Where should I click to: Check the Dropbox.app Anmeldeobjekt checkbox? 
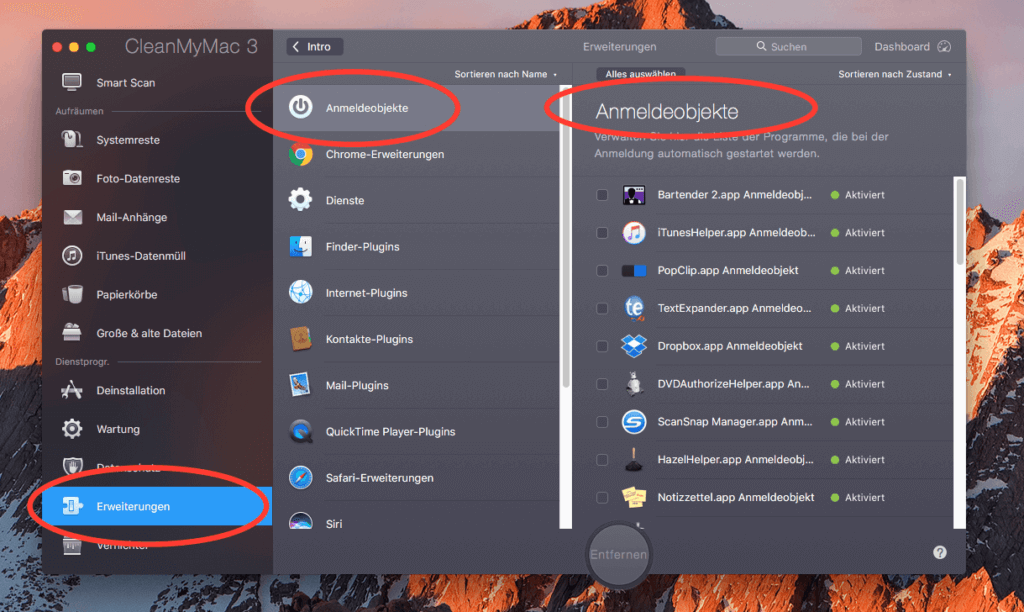tap(603, 346)
